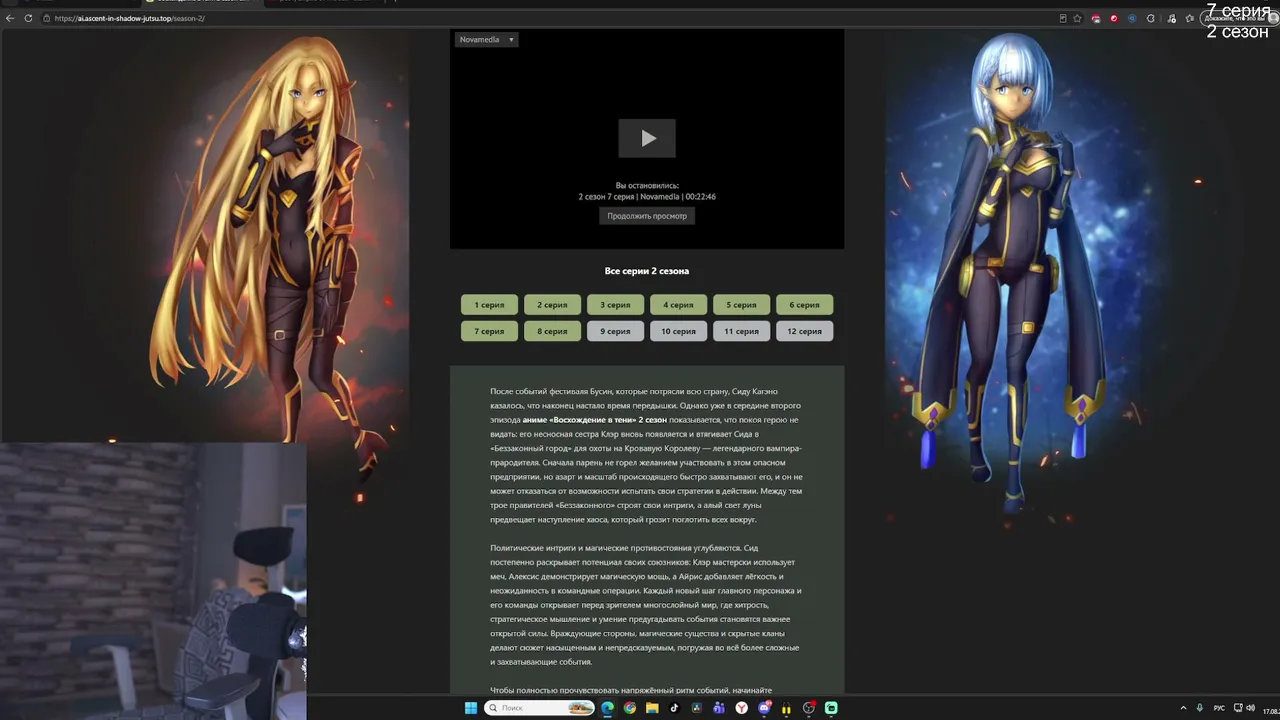Viewport: 1280px width, 720px height.
Task: Open TikTok from the taskbar
Action: pyautogui.click(x=674, y=708)
